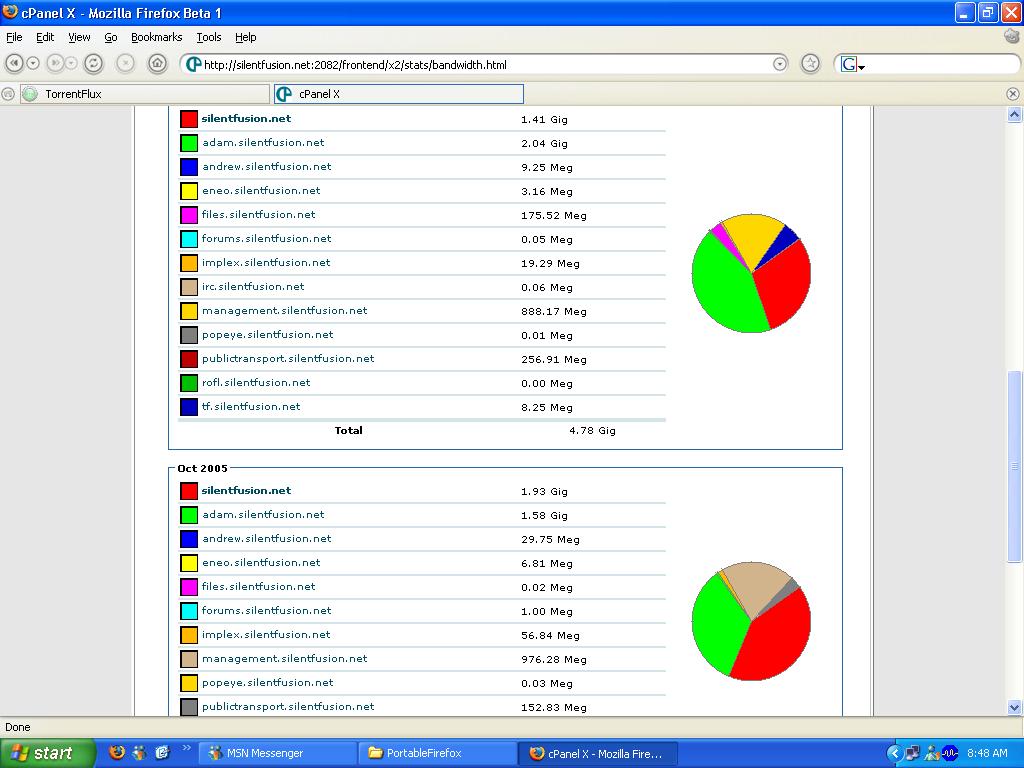Expand hidden quick launch icons chevron
Image resolution: width=1024 pixels, height=768 pixels.
click(x=186, y=748)
